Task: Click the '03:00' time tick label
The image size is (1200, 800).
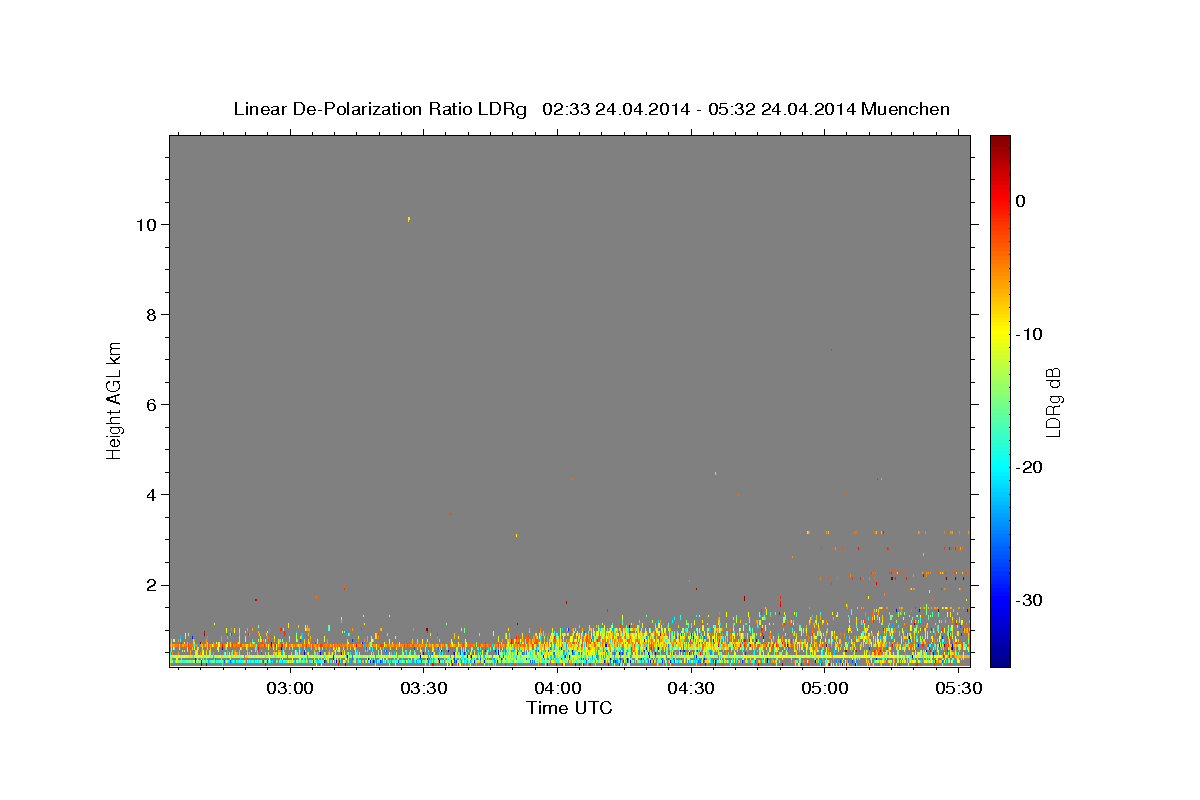Action: click(291, 688)
